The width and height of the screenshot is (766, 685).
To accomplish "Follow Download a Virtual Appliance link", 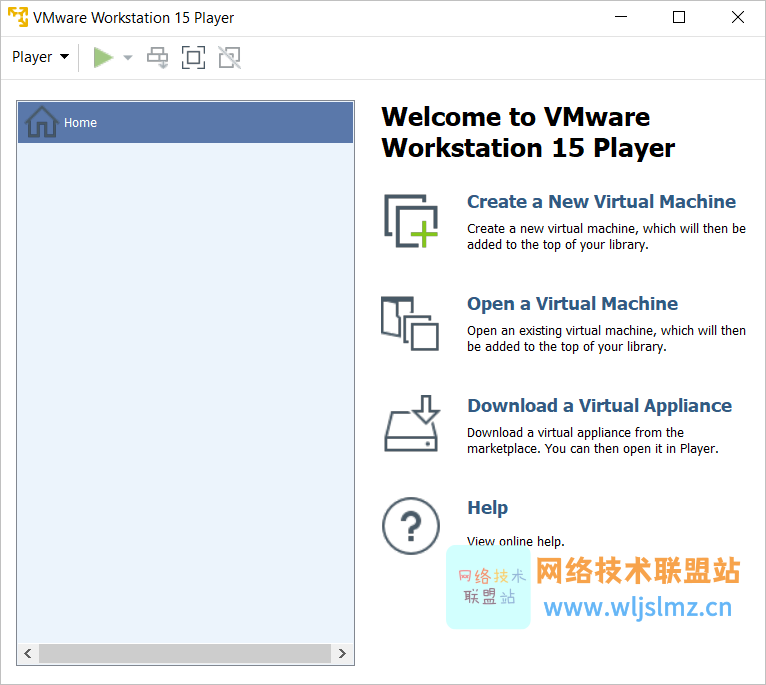I will point(599,406).
